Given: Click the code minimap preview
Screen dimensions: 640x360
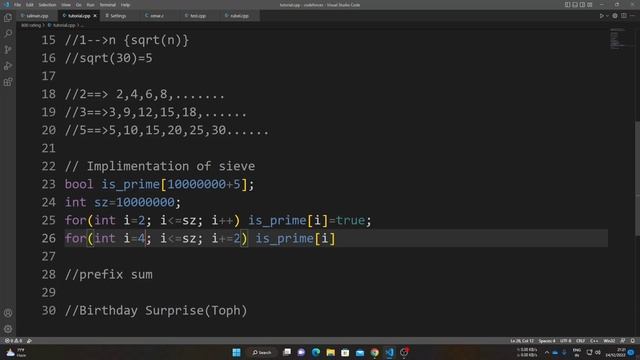Looking at the screenshot, I should pos(617,39).
